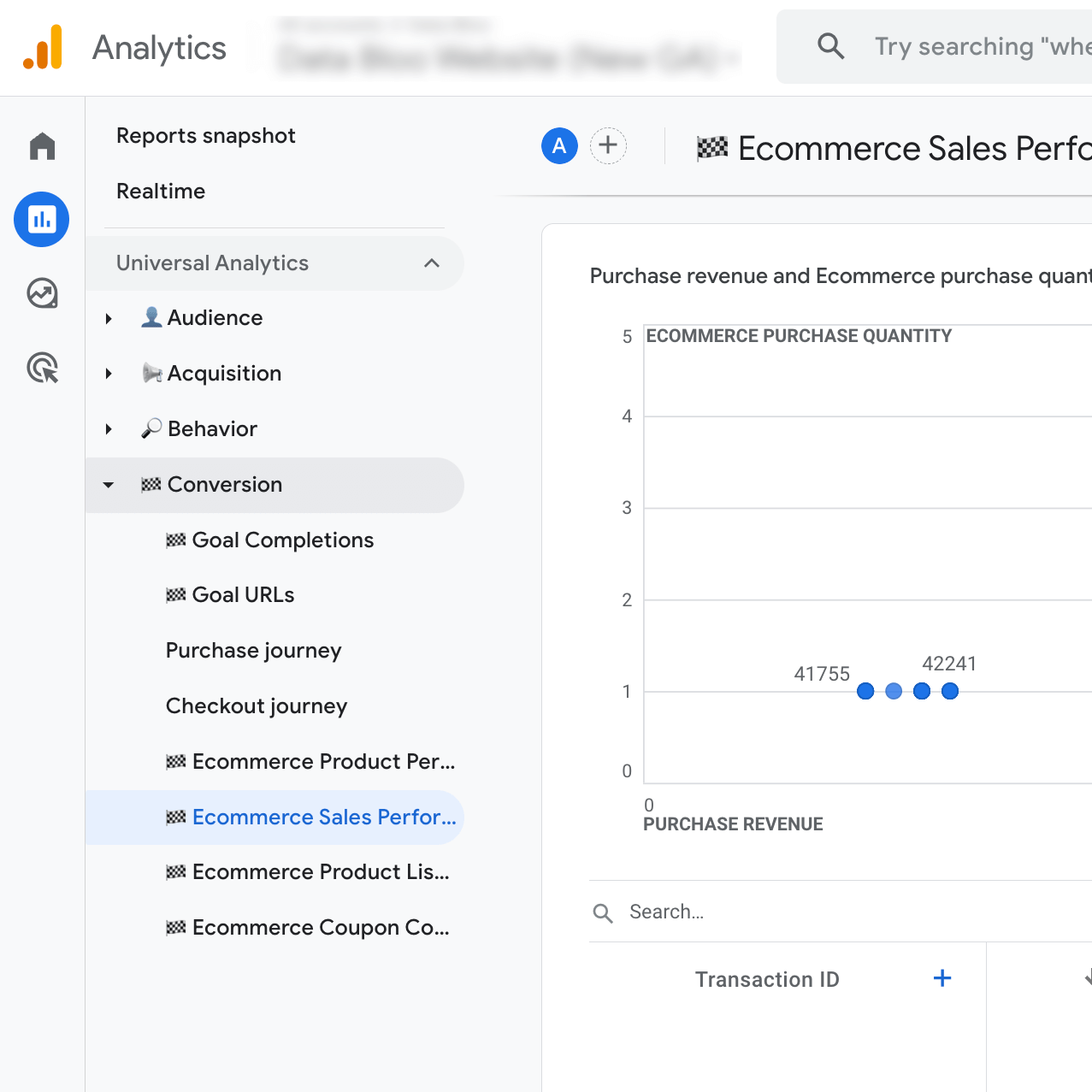Select Ecommerce Sales Perfor... report

point(274,818)
